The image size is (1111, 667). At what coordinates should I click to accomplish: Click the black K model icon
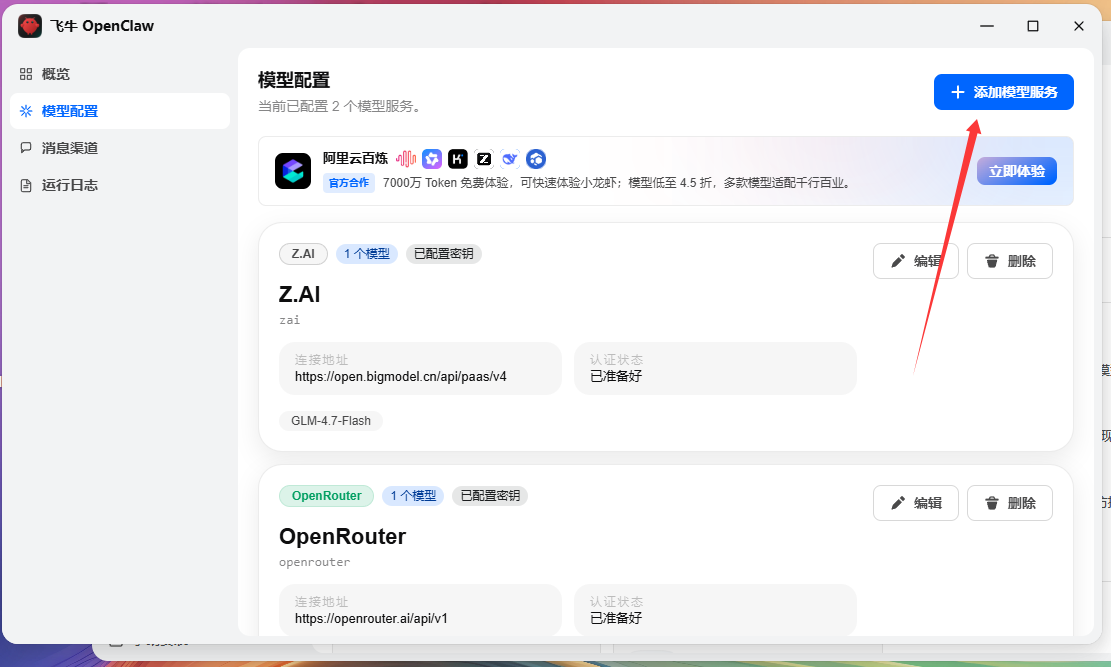tap(458, 159)
